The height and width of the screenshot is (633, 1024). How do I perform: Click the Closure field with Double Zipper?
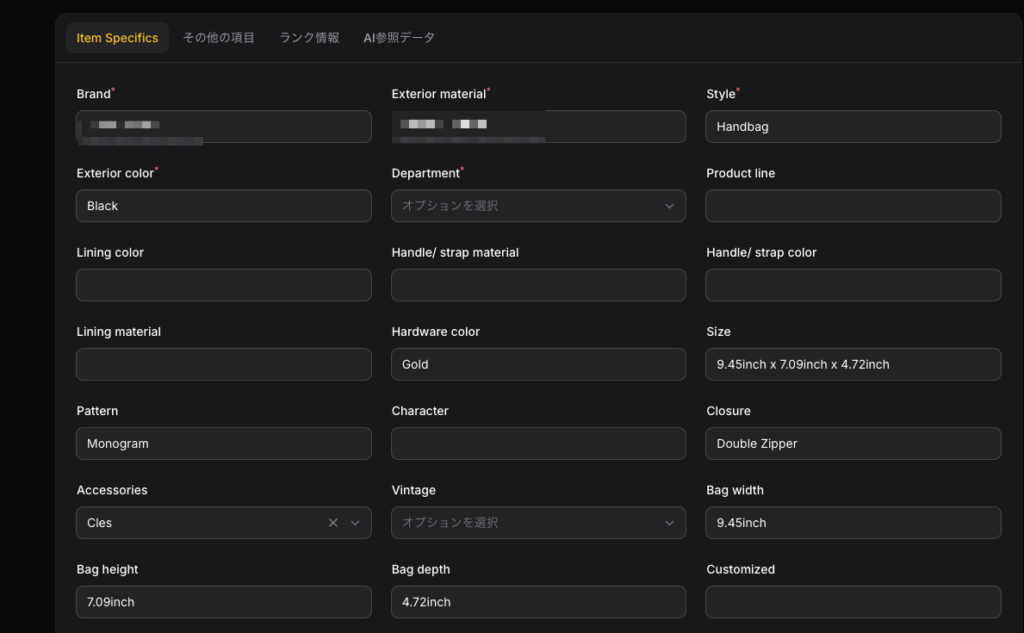coord(852,443)
